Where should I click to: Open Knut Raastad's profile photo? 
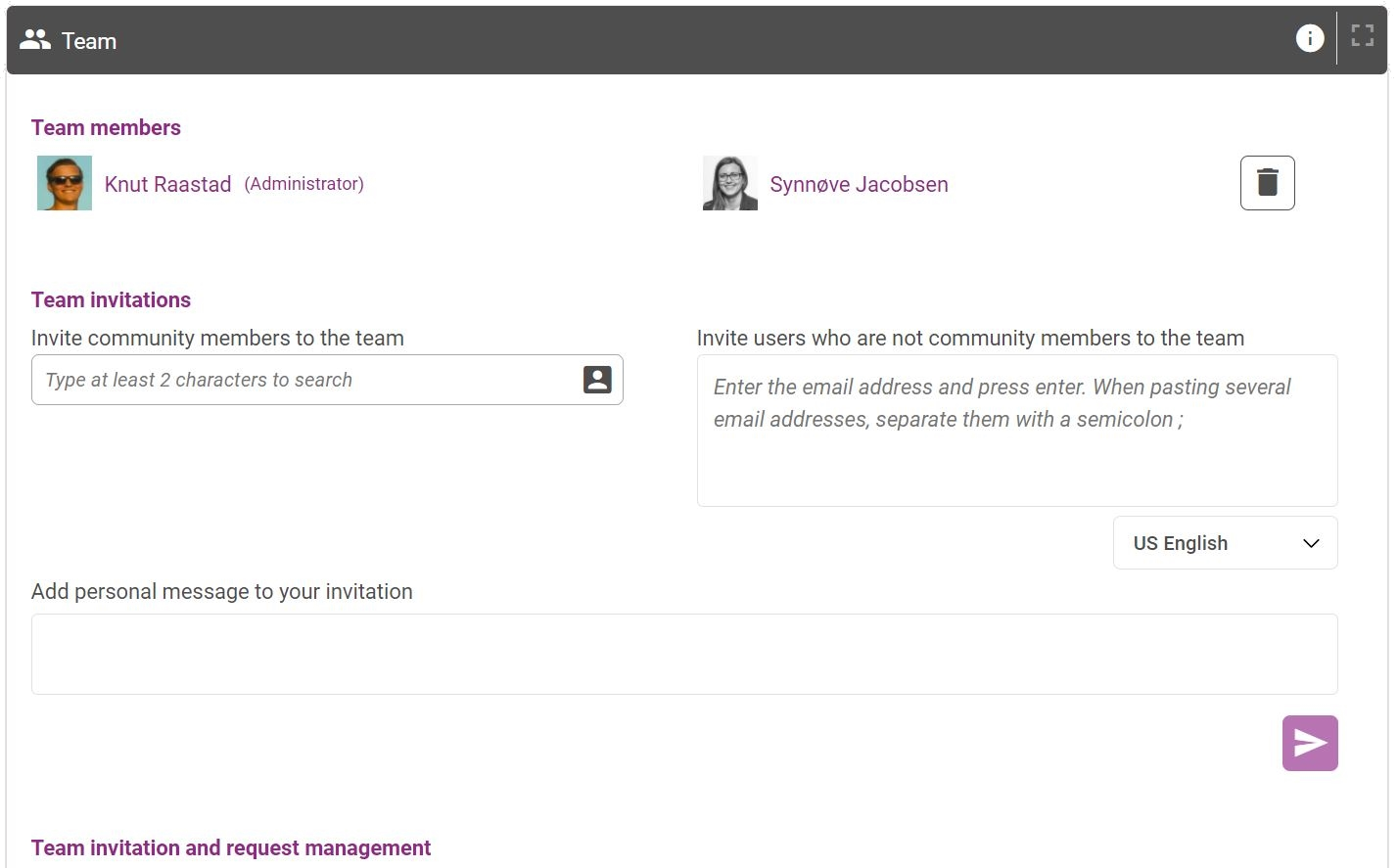pyautogui.click(x=65, y=183)
